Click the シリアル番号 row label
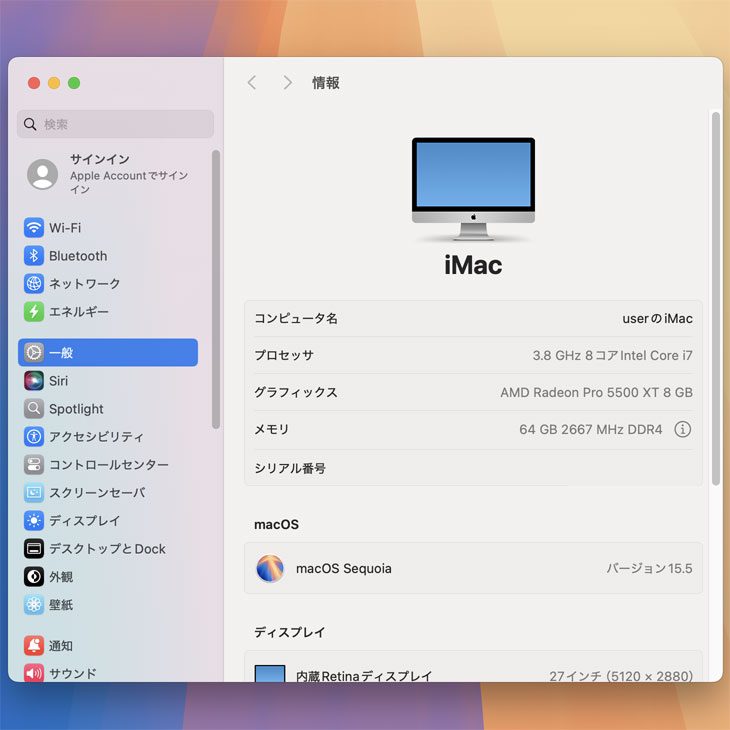The image size is (730, 730). [x=290, y=468]
